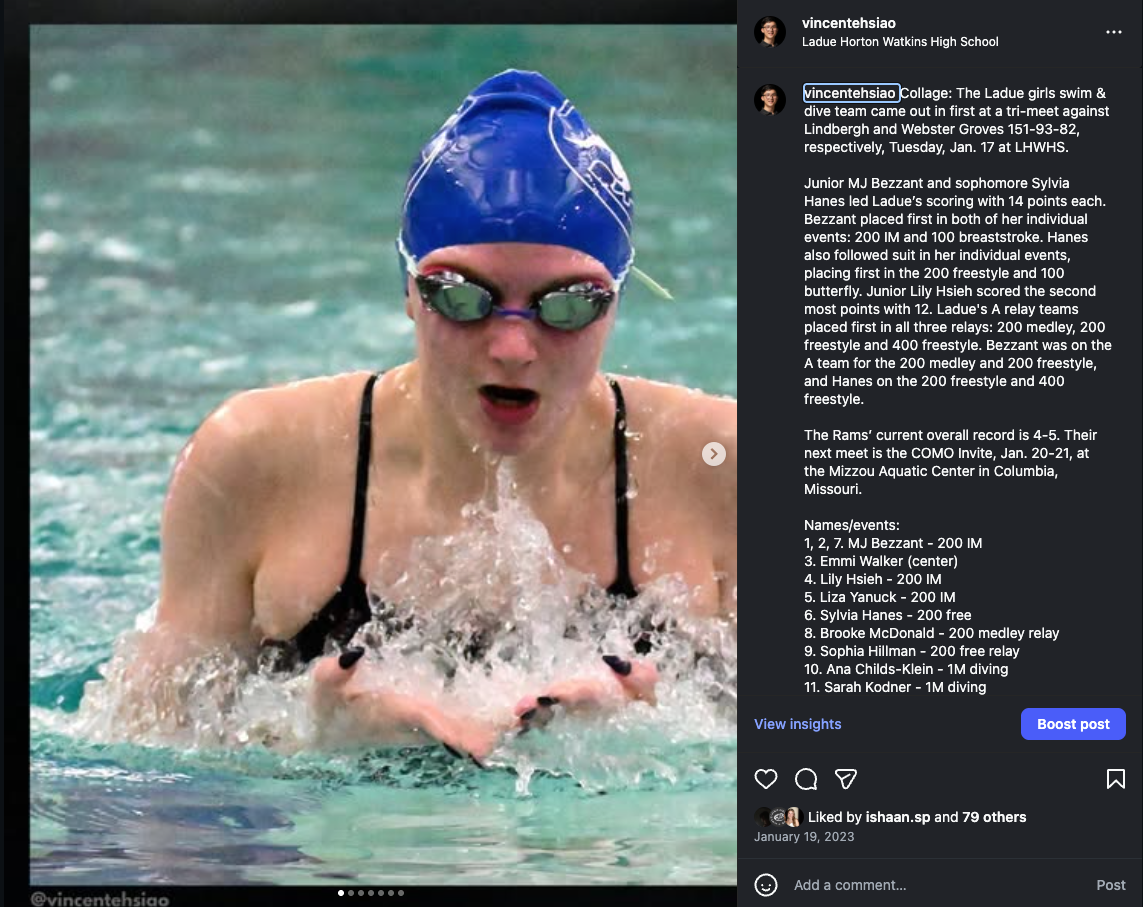Jump to last carousel dot indicator
The height and width of the screenshot is (907, 1143).
pos(401,893)
